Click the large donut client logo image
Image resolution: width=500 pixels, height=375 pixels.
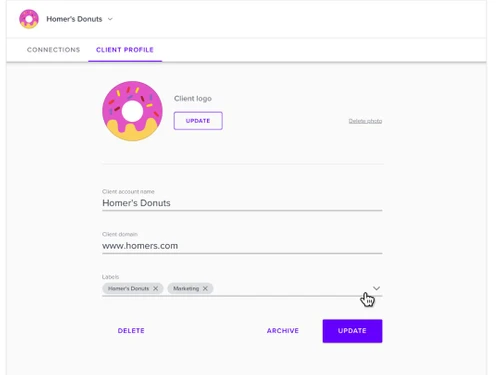click(132, 111)
